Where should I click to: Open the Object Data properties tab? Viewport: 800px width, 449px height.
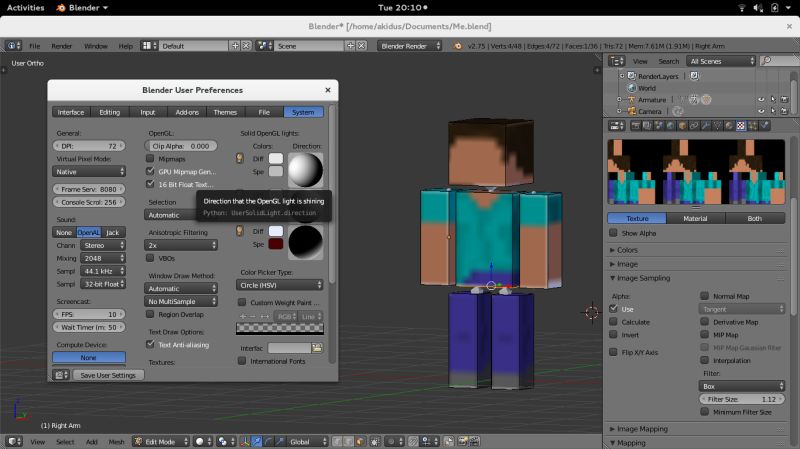(x=718, y=126)
